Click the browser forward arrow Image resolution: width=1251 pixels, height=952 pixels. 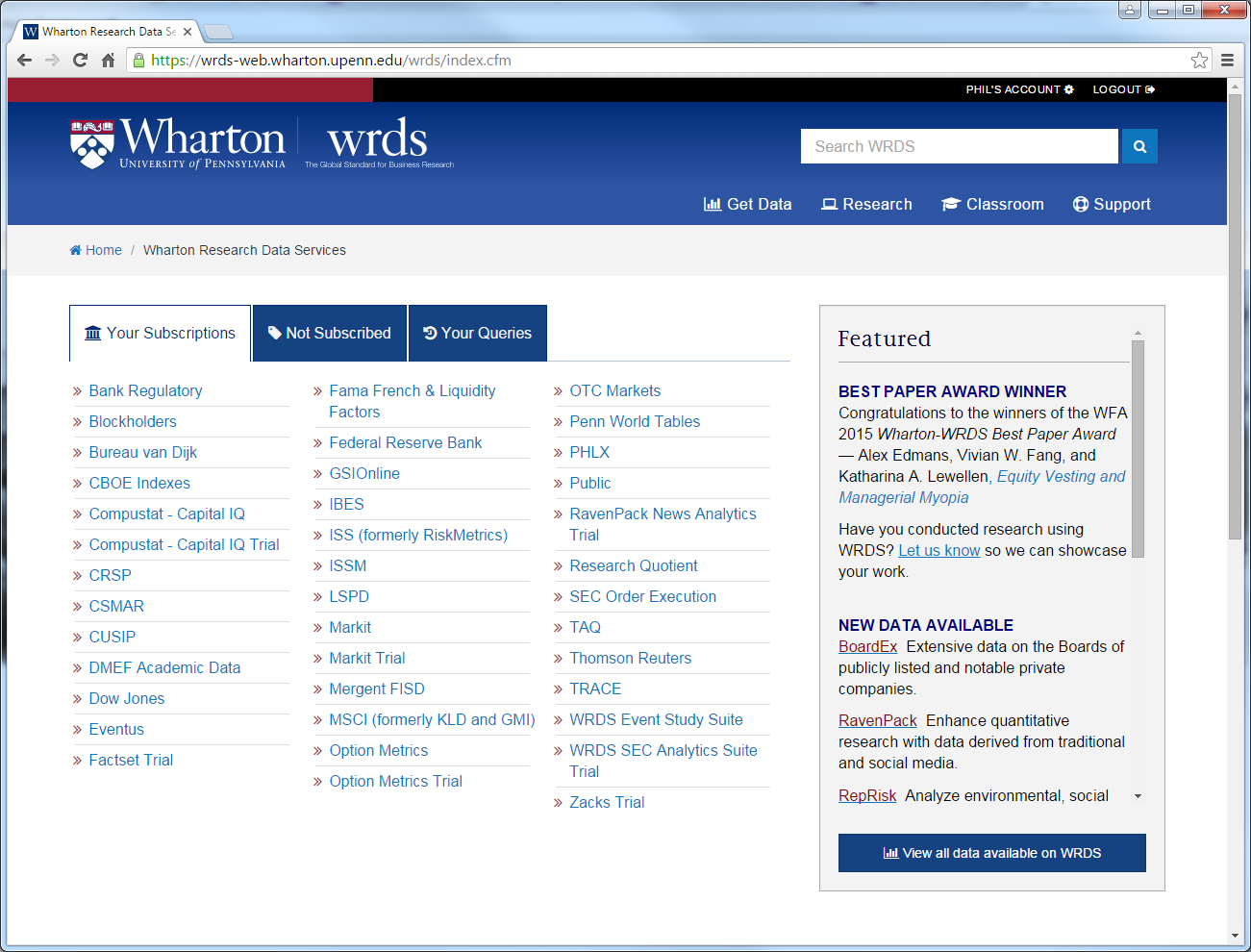coord(53,60)
